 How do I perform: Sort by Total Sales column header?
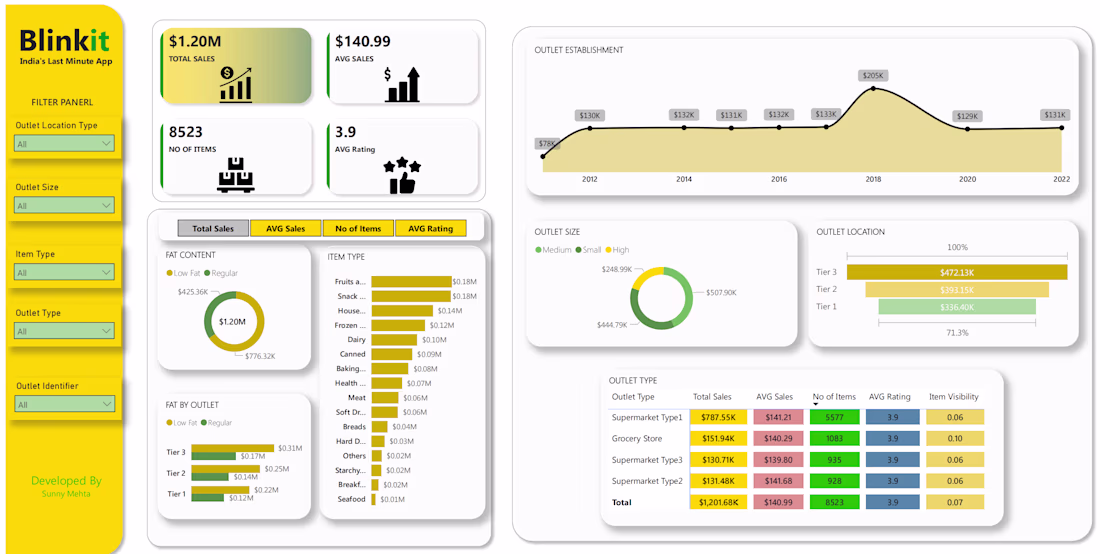point(712,397)
